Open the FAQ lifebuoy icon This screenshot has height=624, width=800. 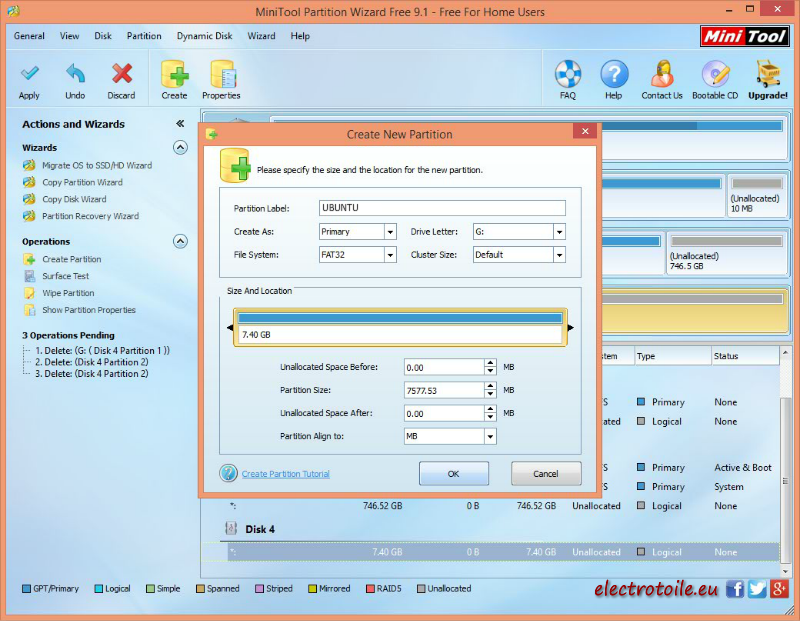tap(568, 74)
